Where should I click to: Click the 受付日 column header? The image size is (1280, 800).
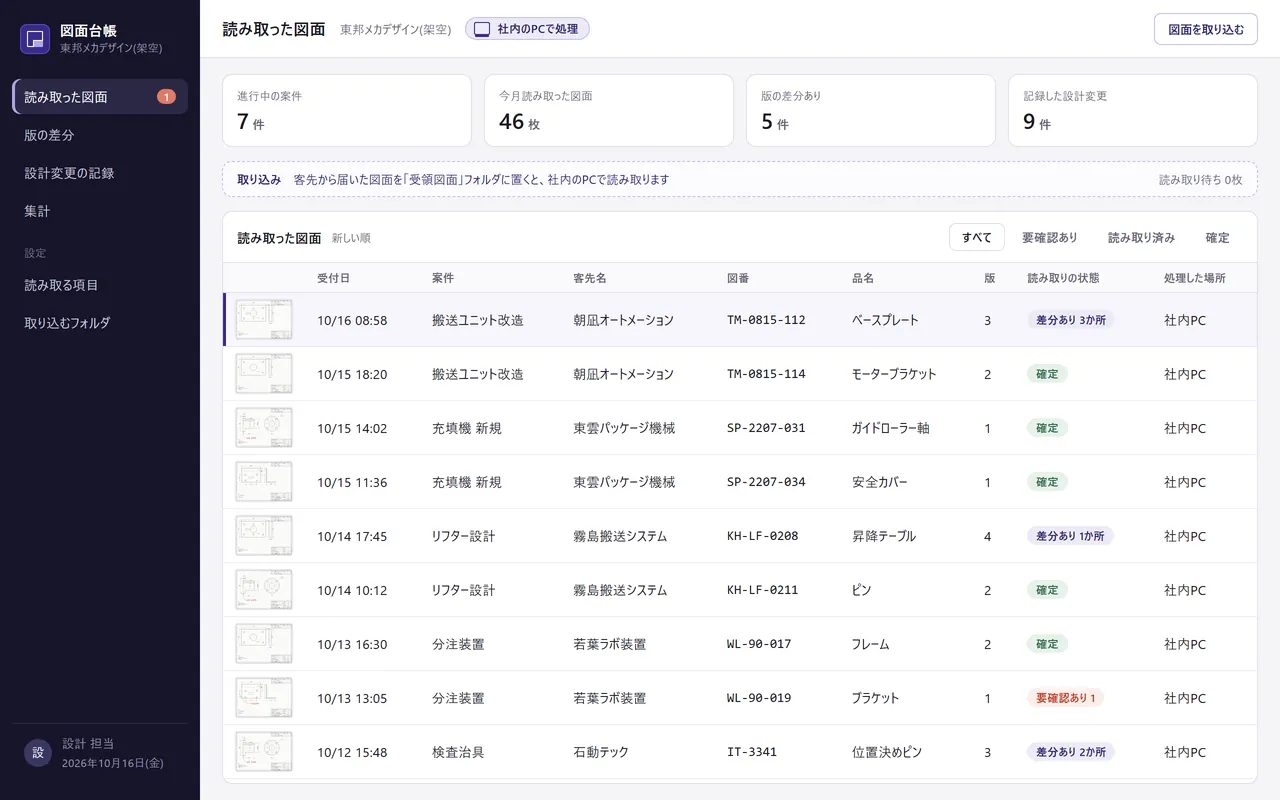pyautogui.click(x=334, y=278)
